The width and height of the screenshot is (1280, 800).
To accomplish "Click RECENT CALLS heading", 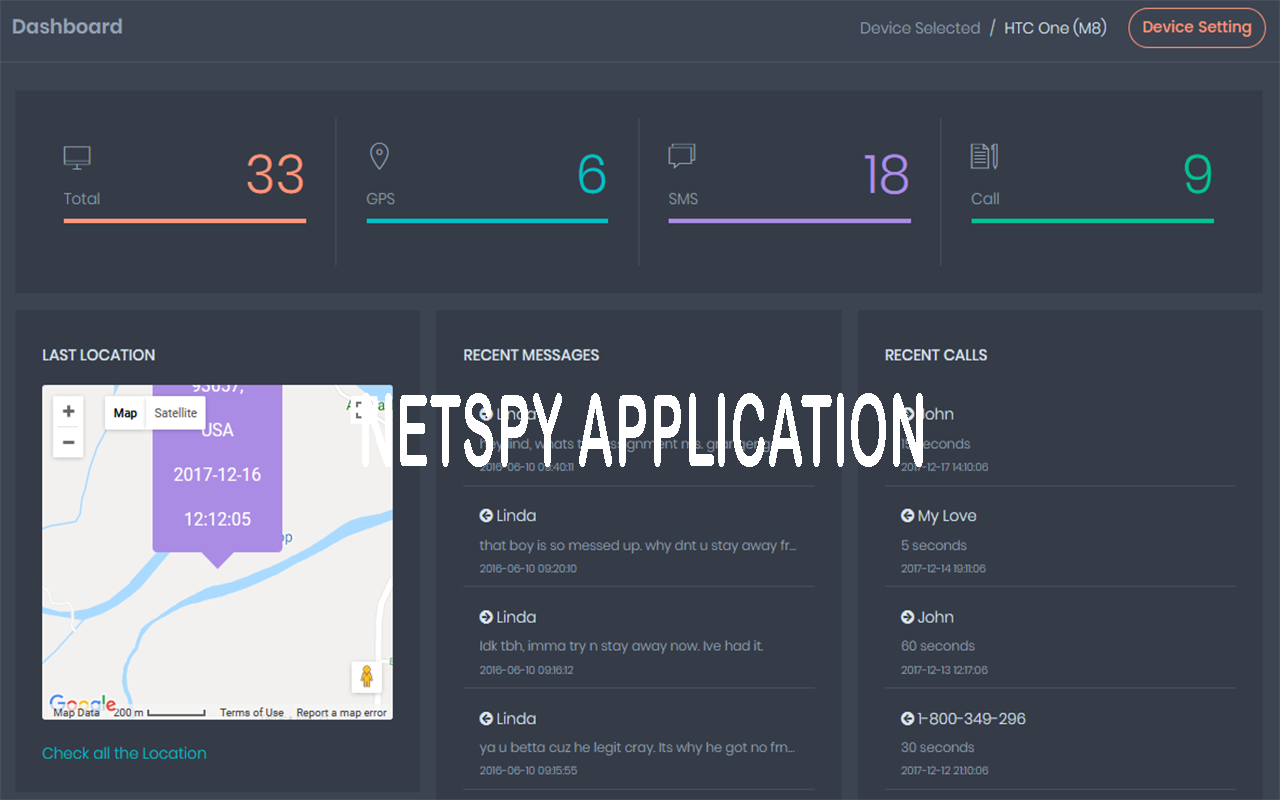I will 936,355.
